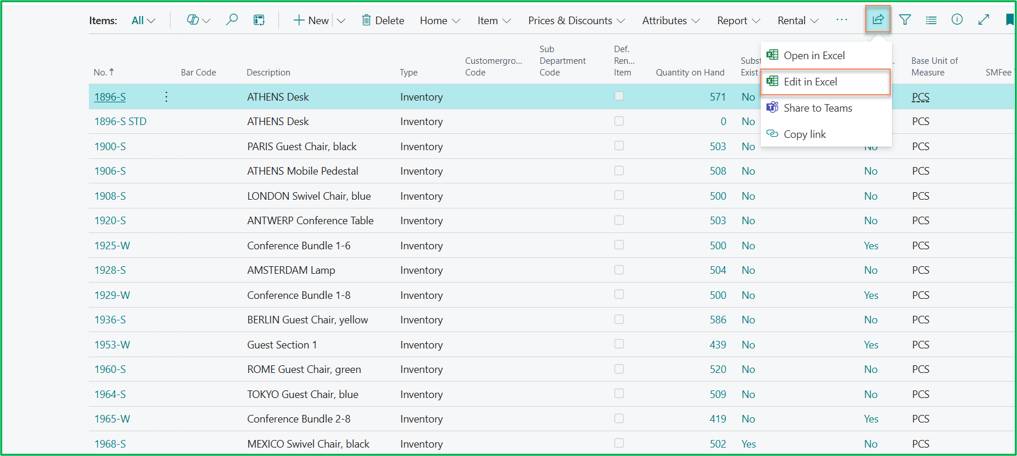This screenshot has width=1017, height=456.
Task: Expand the arrow next to New
Action: (x=341, y=20)
